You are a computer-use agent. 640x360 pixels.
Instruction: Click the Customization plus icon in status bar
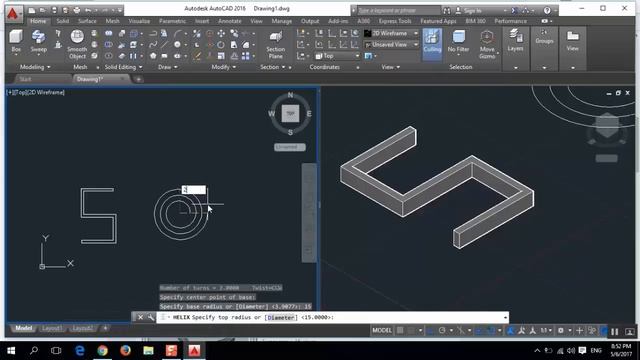pyautogui.click(x=579, y=331)
